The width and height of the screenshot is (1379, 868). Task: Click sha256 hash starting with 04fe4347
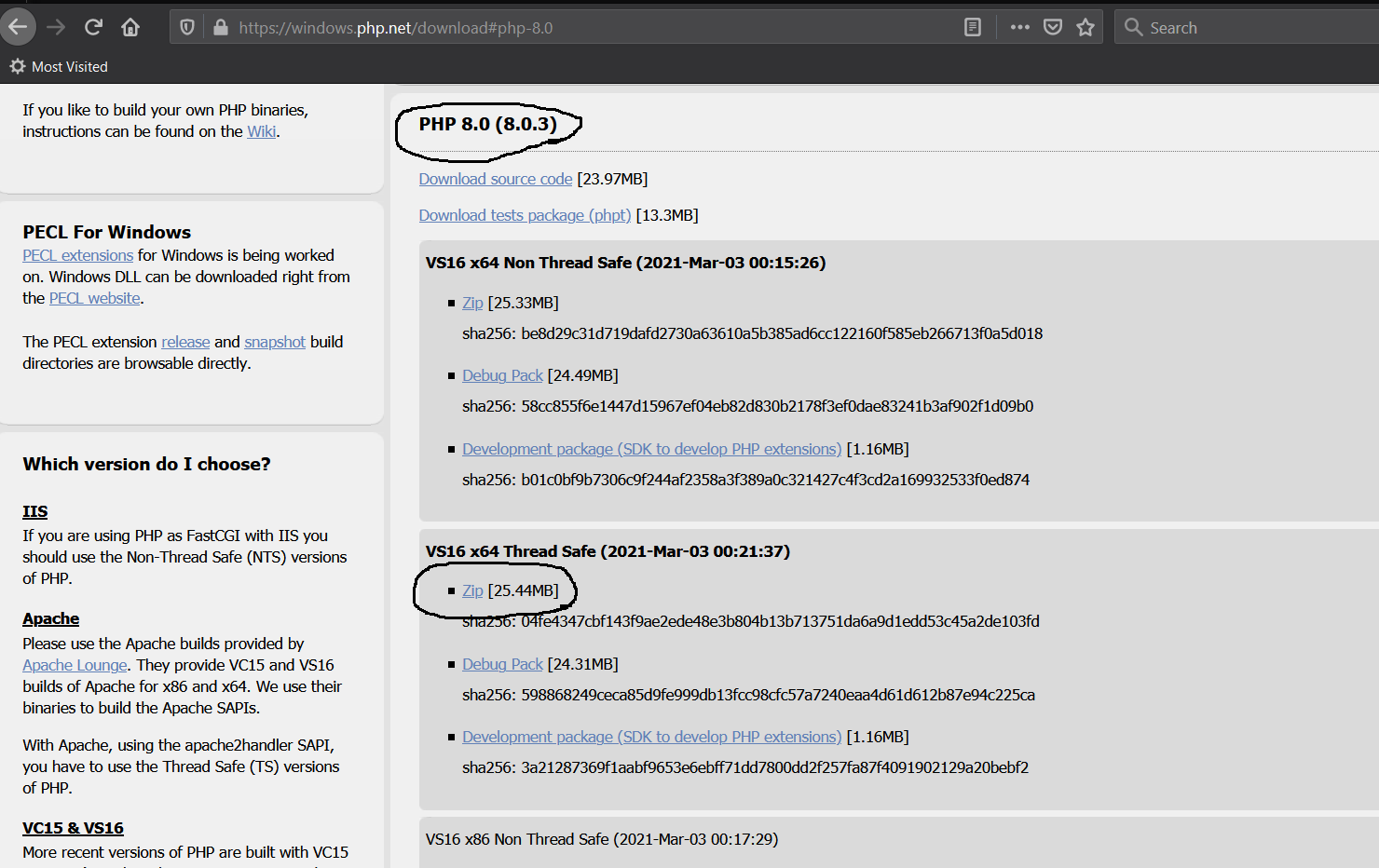(x=780, y=621)
